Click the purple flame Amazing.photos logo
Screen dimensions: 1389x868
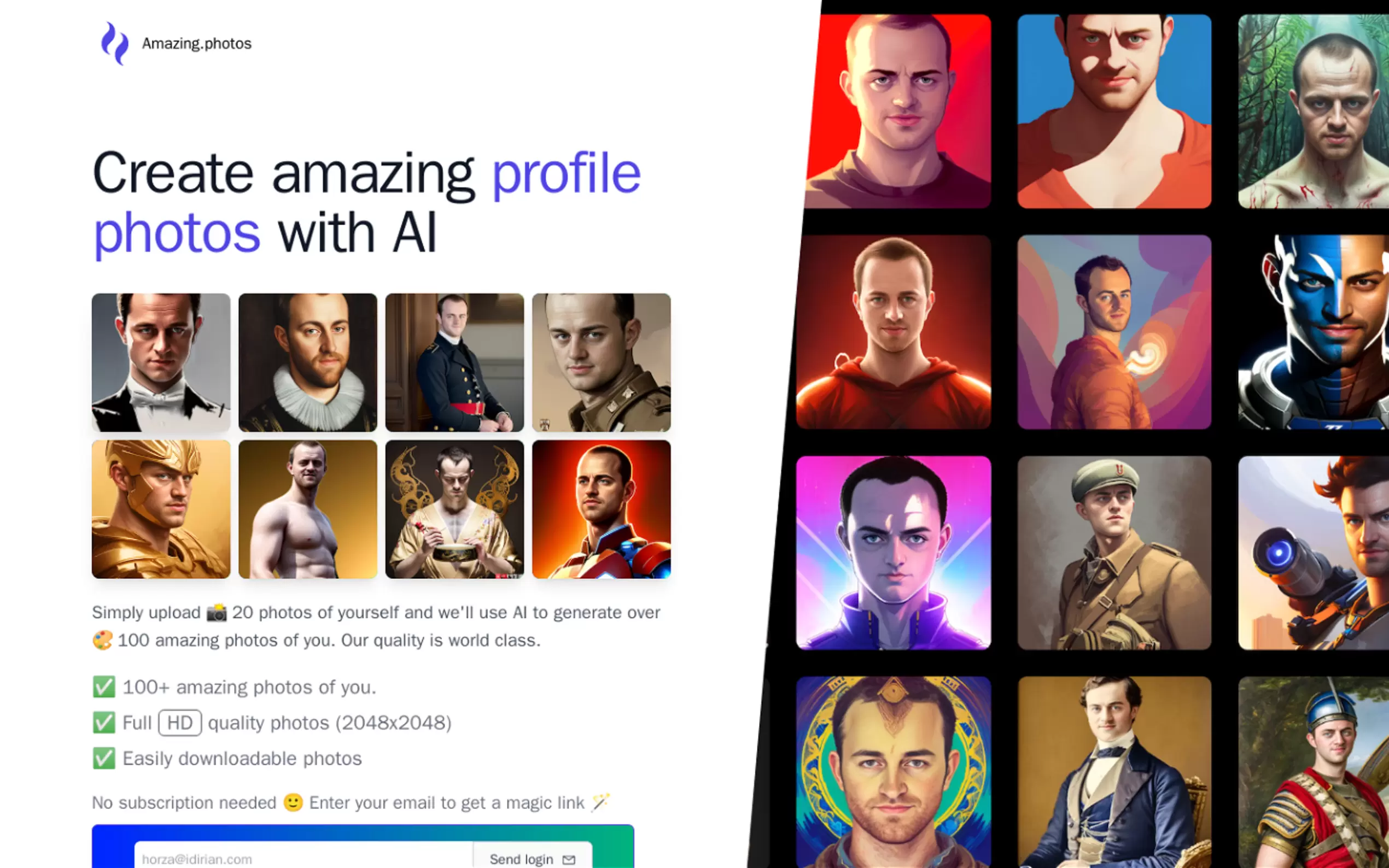114,44
